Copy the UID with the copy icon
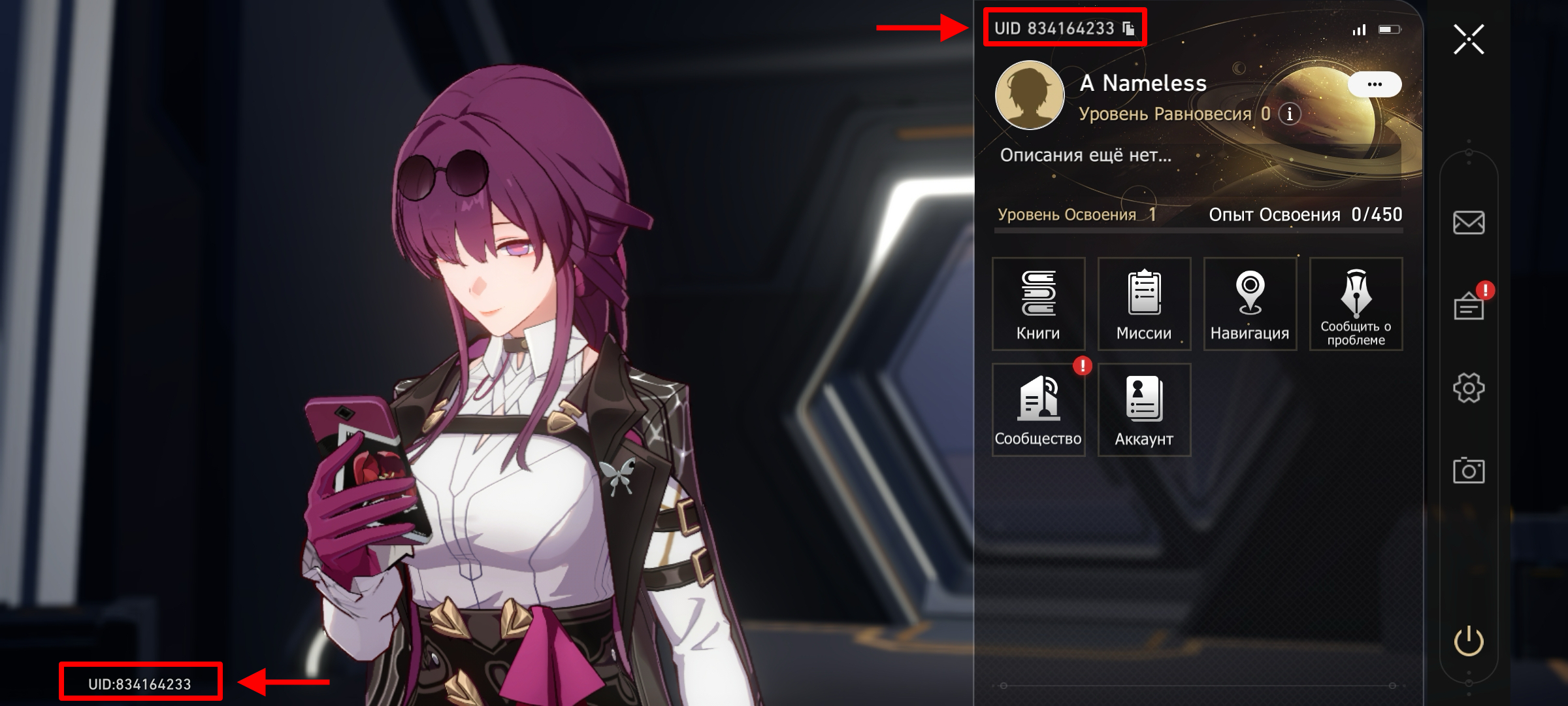1568x706 pixels. pyautogui.click(x=1128, y=28)
